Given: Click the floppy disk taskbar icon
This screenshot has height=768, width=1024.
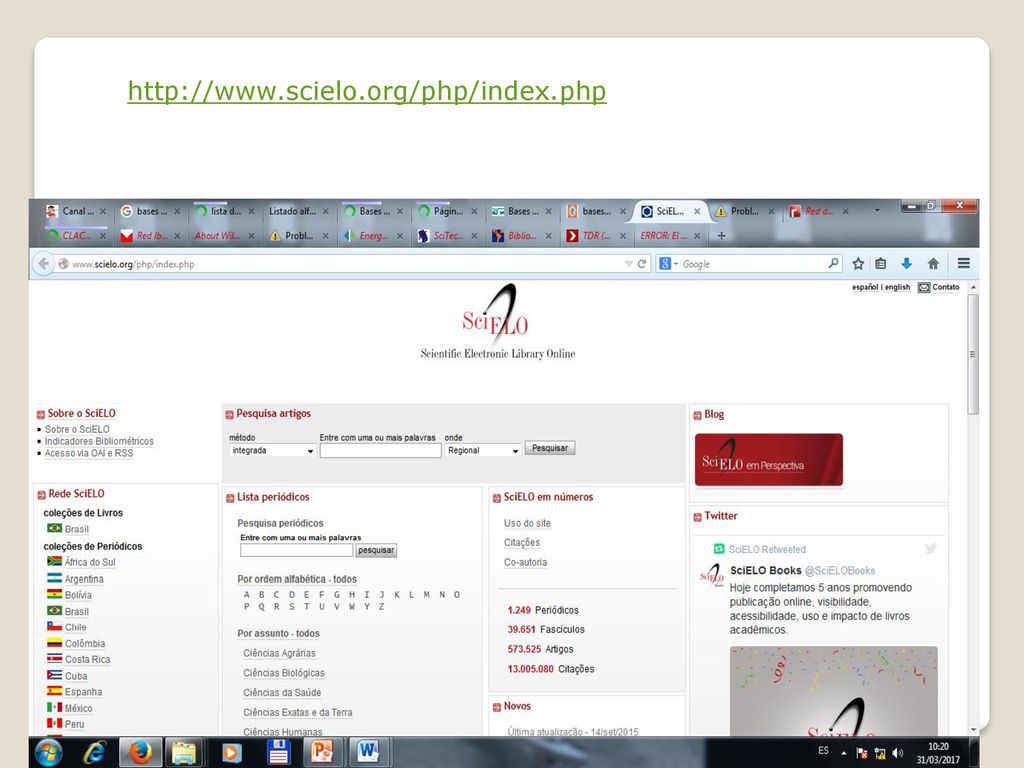Looking at the screenshot, I should 278,753.
